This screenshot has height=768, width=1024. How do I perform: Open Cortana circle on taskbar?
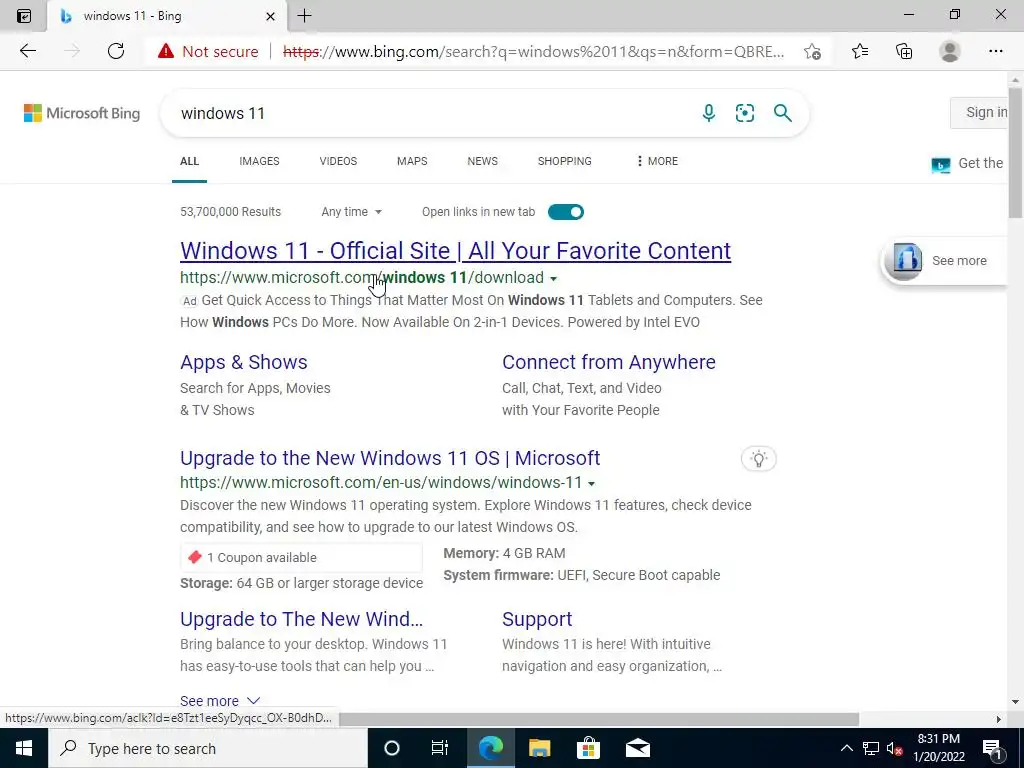(391, 748)
